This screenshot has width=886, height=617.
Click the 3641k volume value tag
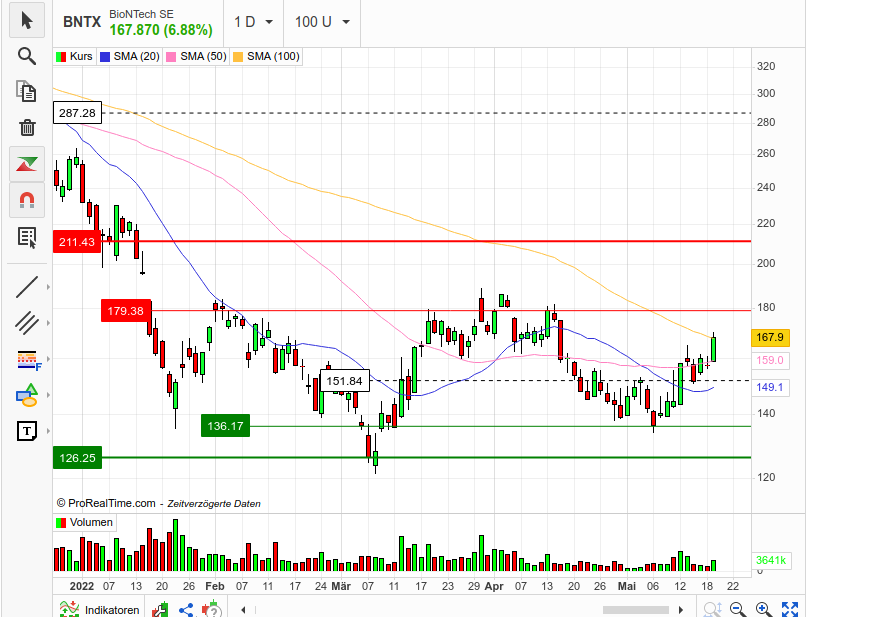tap(771, 560)
